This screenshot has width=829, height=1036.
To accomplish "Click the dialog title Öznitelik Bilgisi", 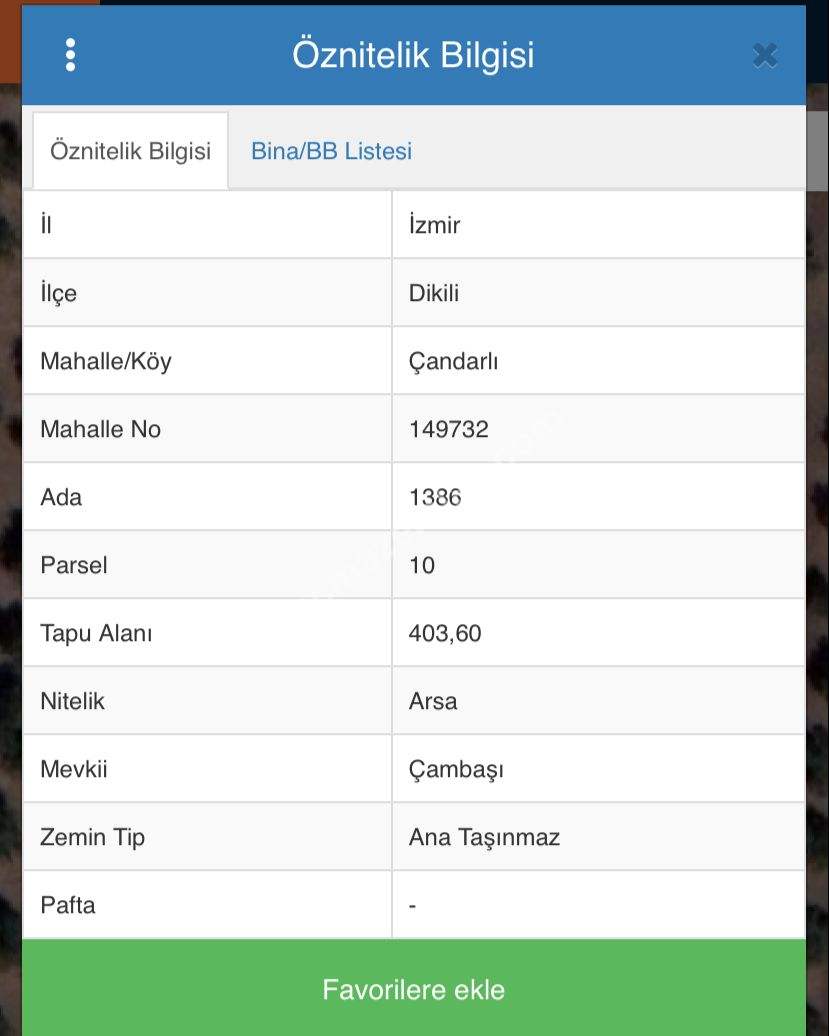I will tap(413, 55).
